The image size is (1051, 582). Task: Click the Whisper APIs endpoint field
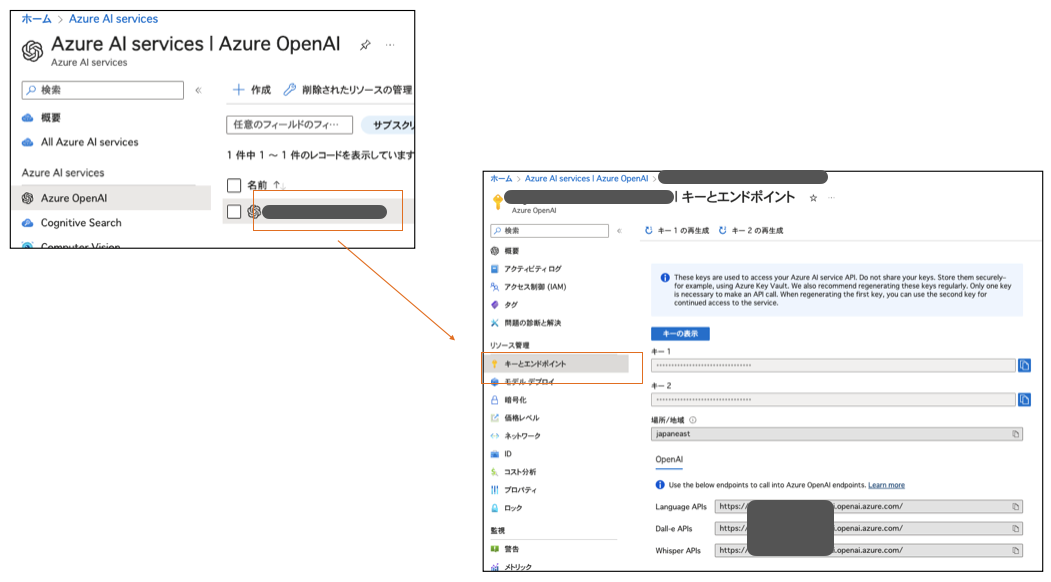pos(869,550)
